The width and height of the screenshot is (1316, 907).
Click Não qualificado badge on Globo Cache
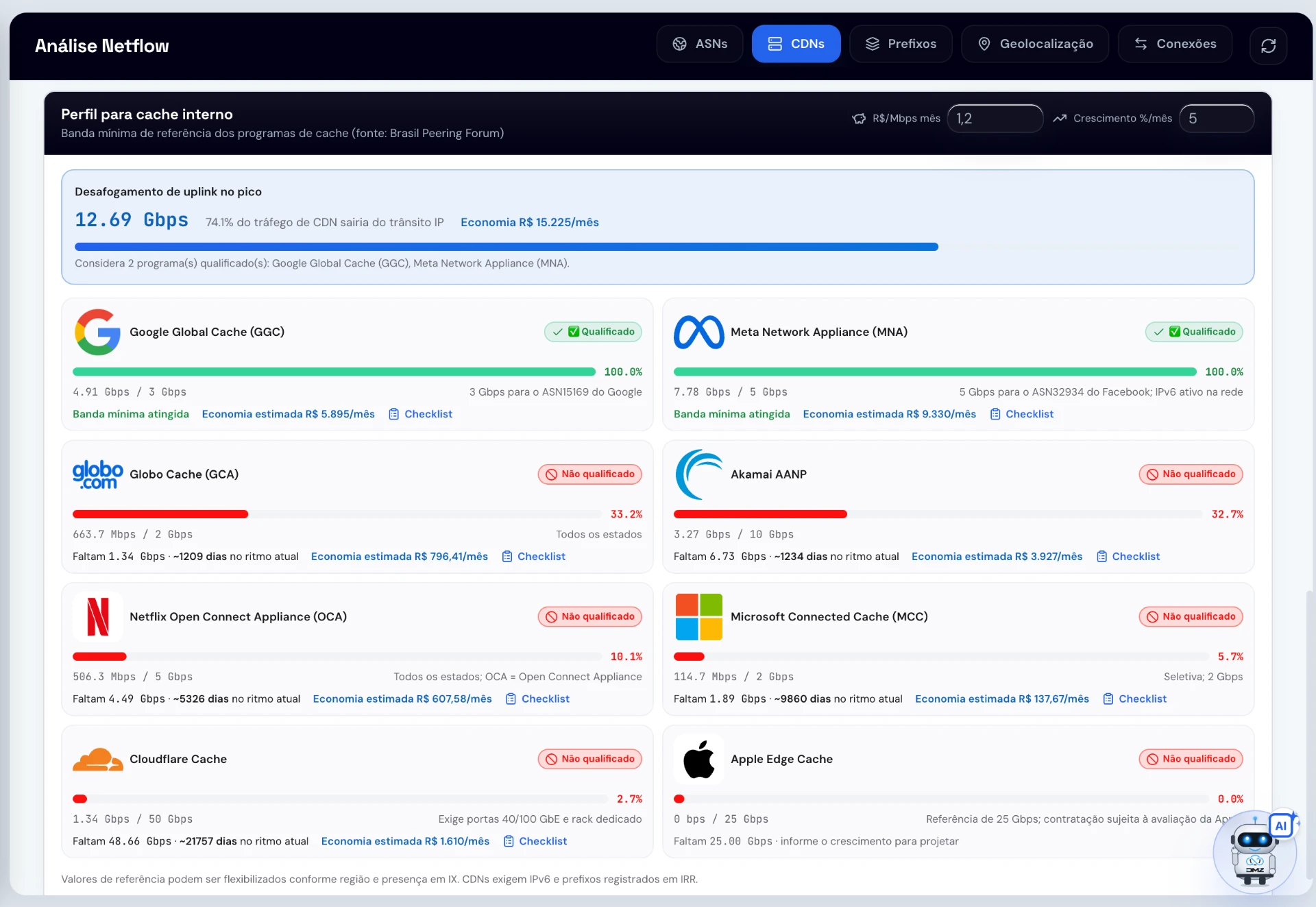click(590, 474)
